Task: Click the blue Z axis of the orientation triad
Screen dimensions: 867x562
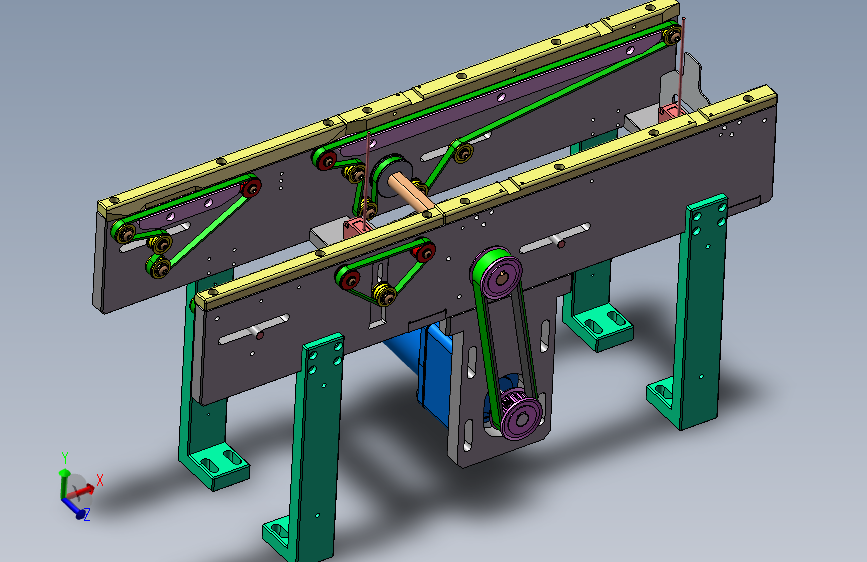Action: (75, 508)
